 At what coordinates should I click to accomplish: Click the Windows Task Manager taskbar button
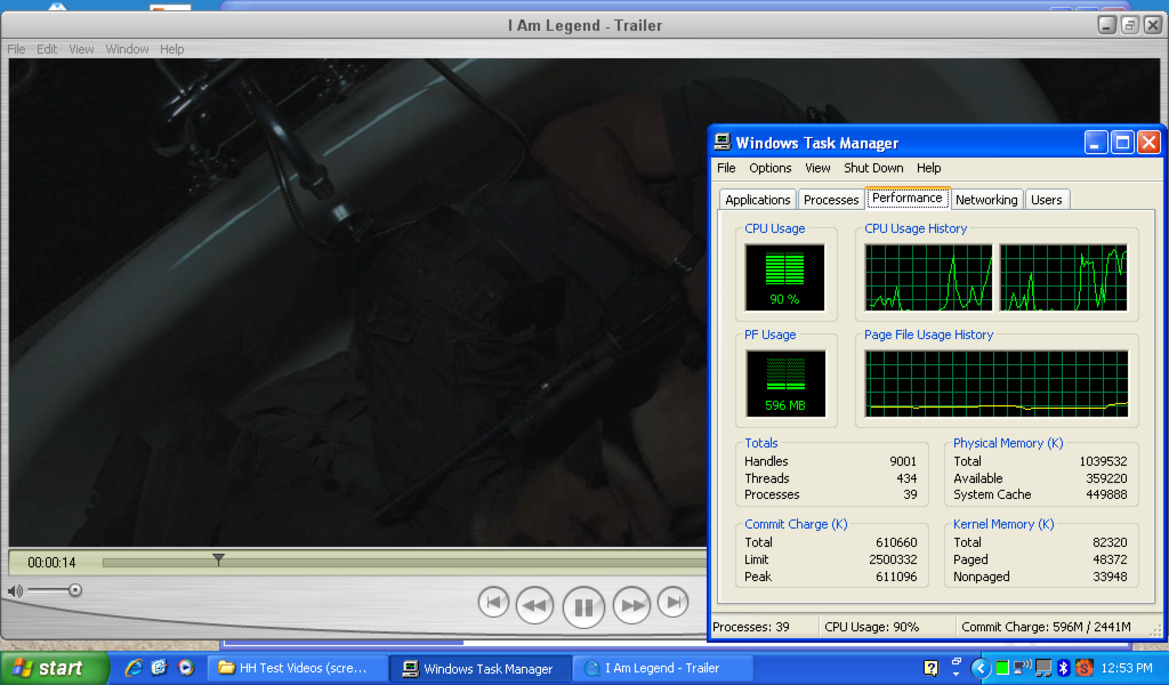(482, 669)
